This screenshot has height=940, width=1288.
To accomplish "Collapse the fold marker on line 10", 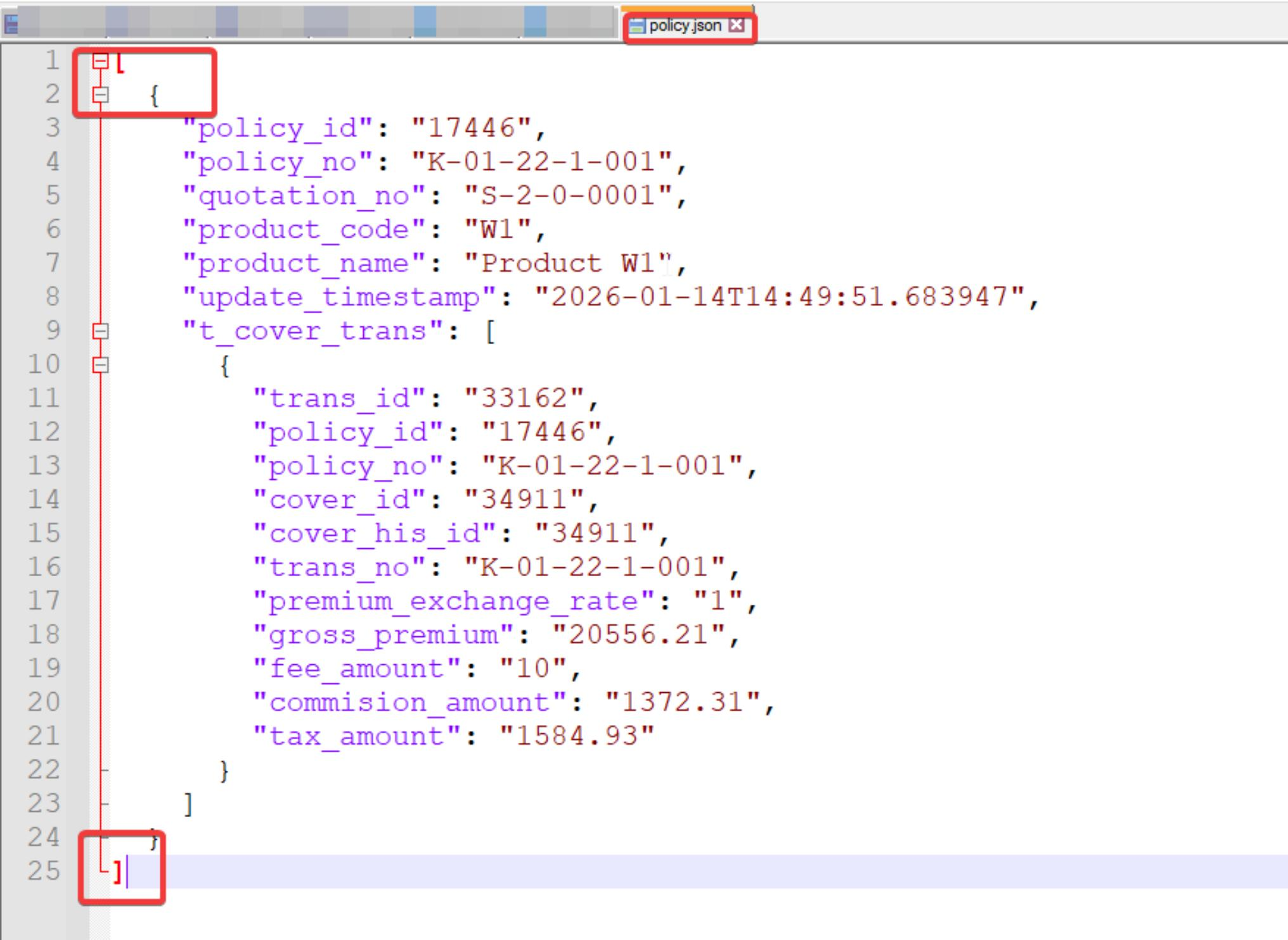I will pyautogui.click(x=100, y=365).
